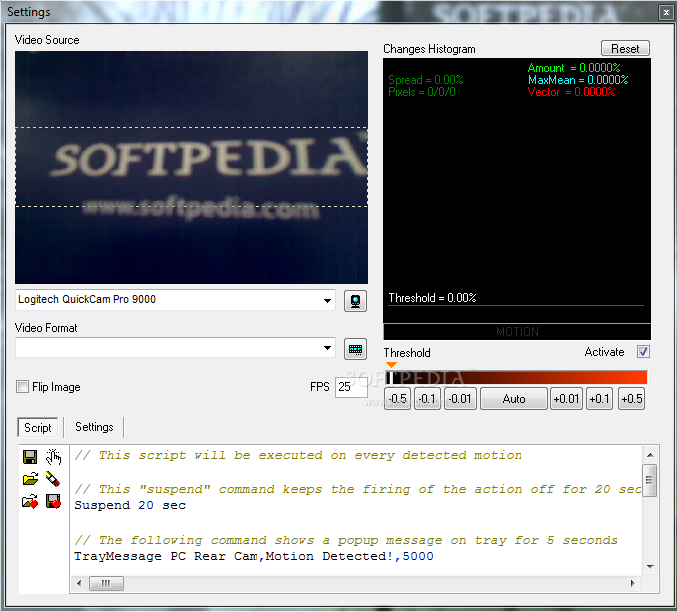Screen dimensions: 677x612
Task: Click the red gradient threshold bar
Action: [517, 377]
